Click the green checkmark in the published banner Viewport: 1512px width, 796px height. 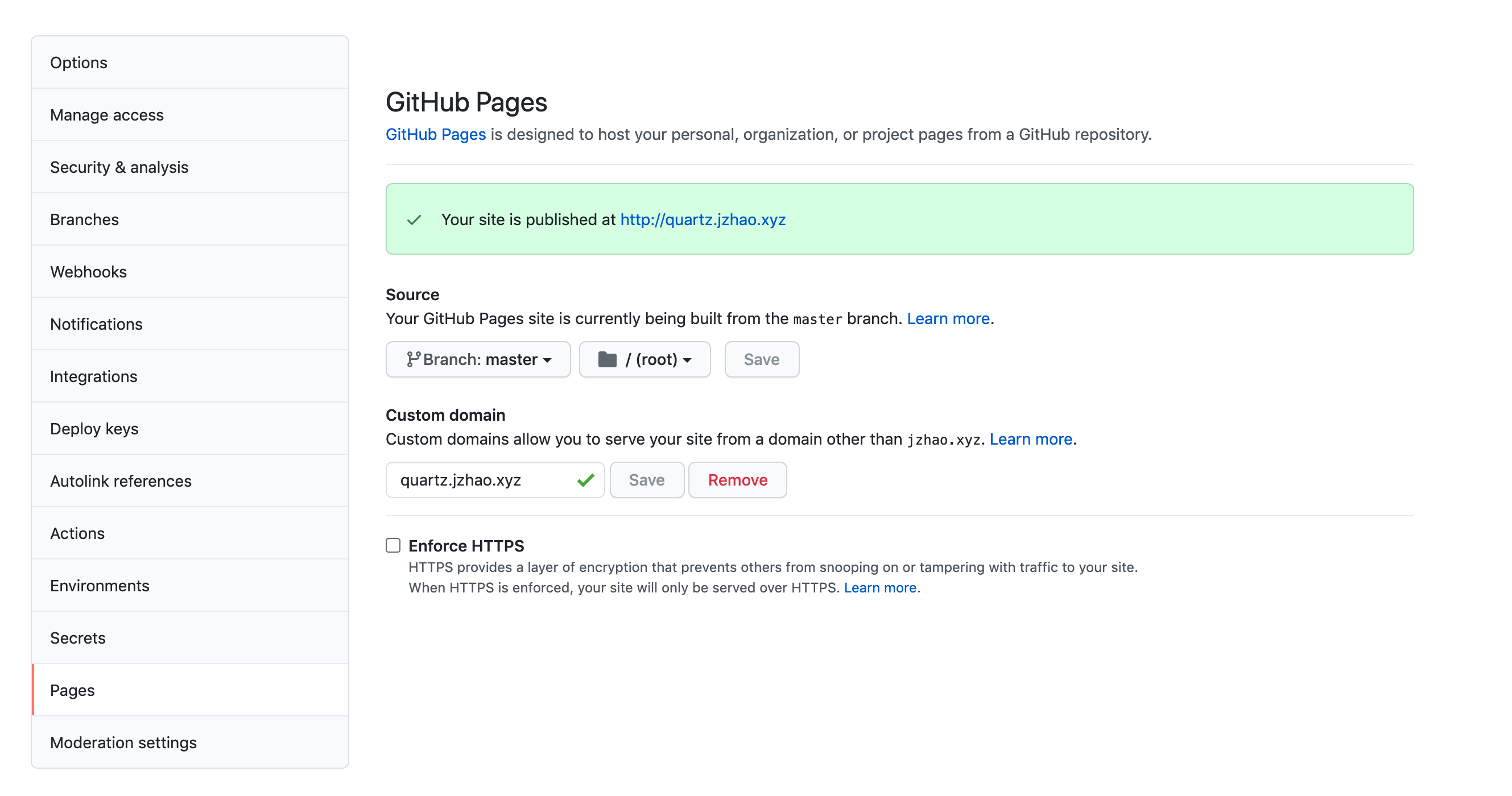coord(414,219)
